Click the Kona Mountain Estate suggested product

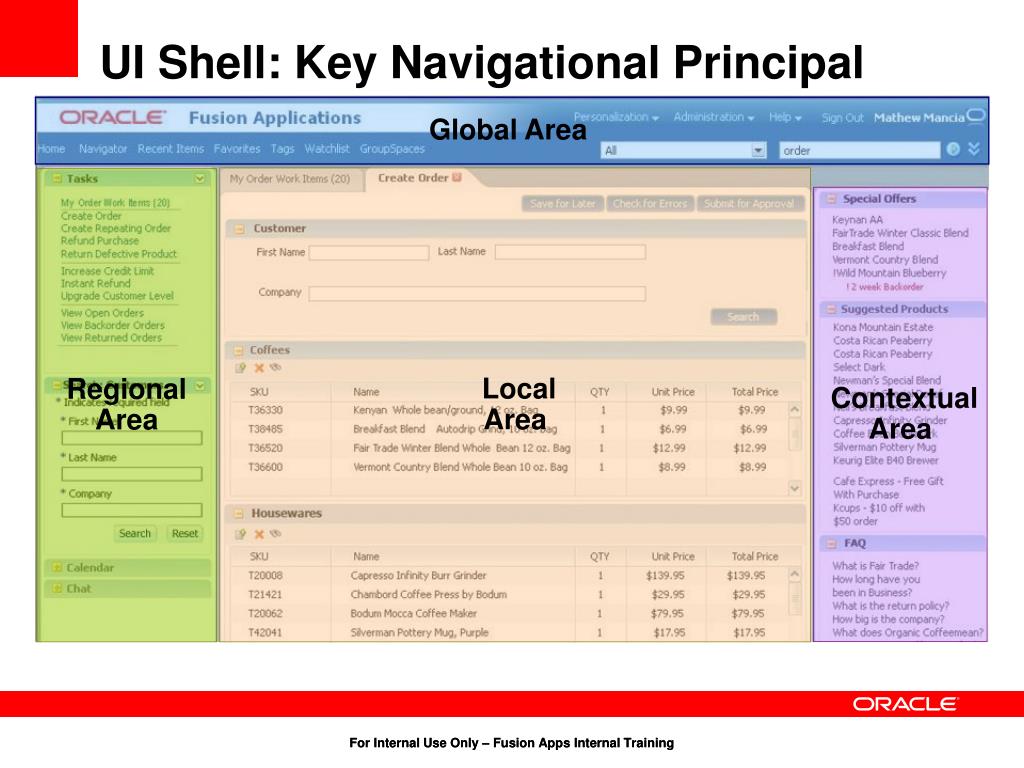coord(883,327)
